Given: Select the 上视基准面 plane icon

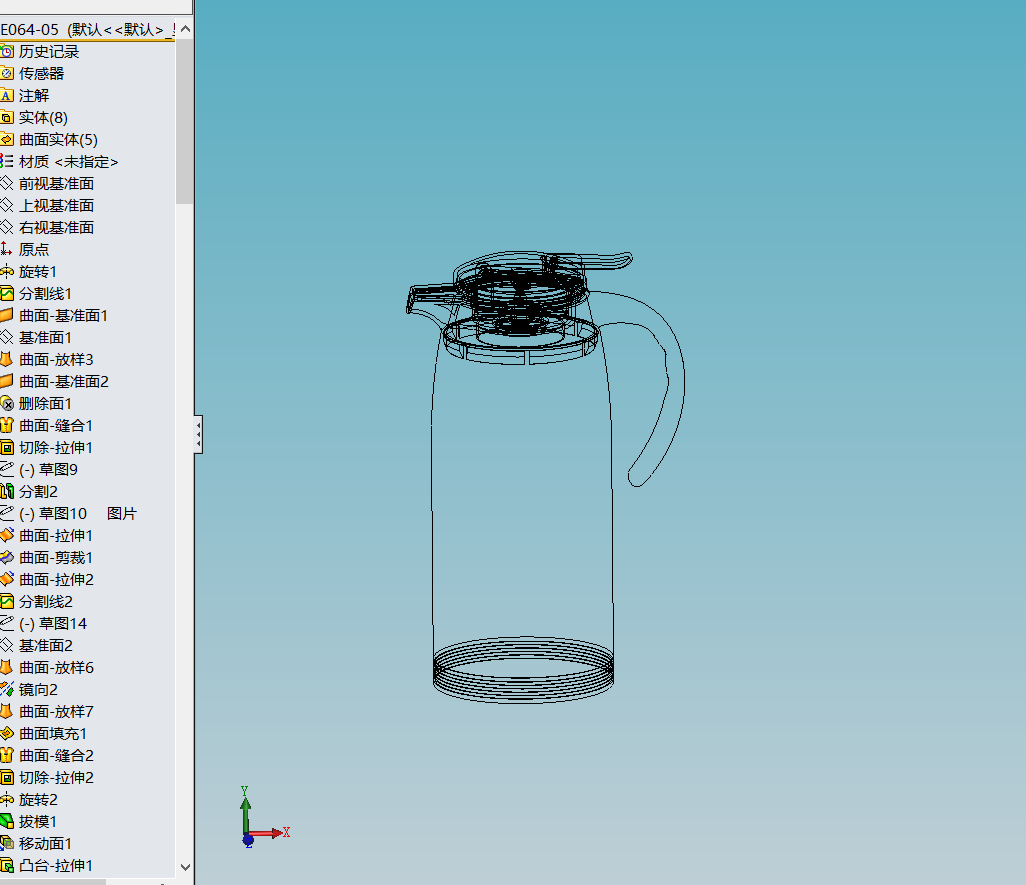Looking at the screenshot, I should tap(7, 205).
